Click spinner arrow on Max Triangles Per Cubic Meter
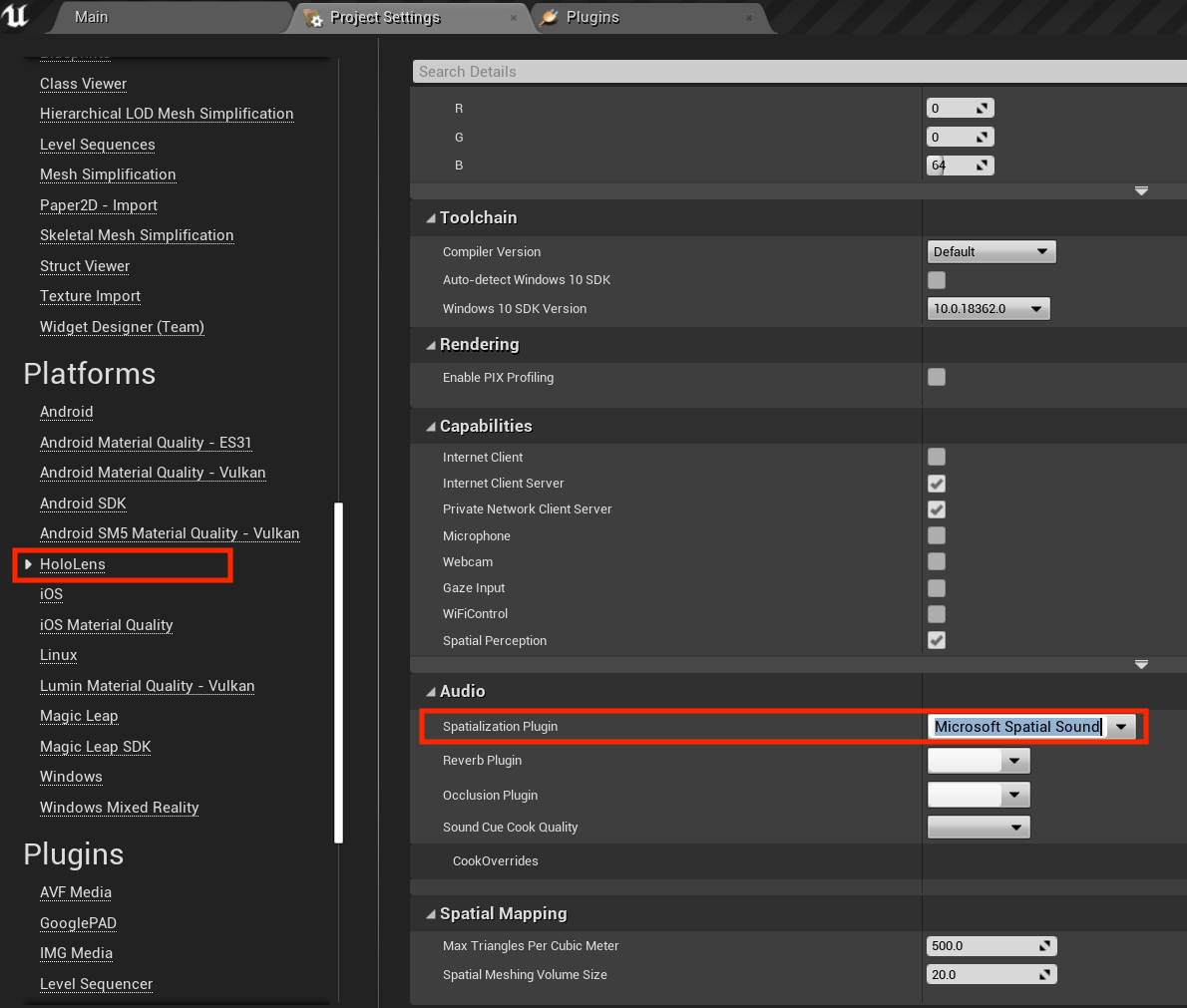Image resolution: width=1187 pixels, height=1008 pixels. click(1044, 946)
